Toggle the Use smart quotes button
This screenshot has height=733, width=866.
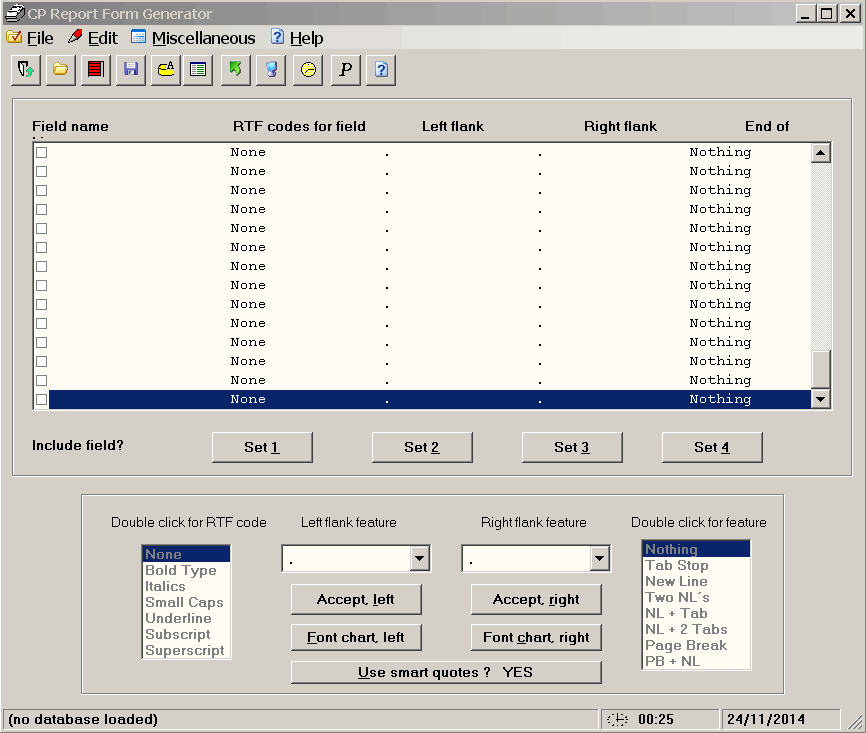446,672
